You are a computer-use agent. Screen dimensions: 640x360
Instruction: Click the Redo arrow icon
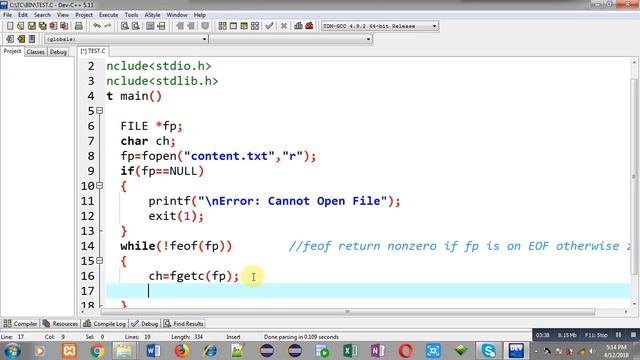click(107, 26)
